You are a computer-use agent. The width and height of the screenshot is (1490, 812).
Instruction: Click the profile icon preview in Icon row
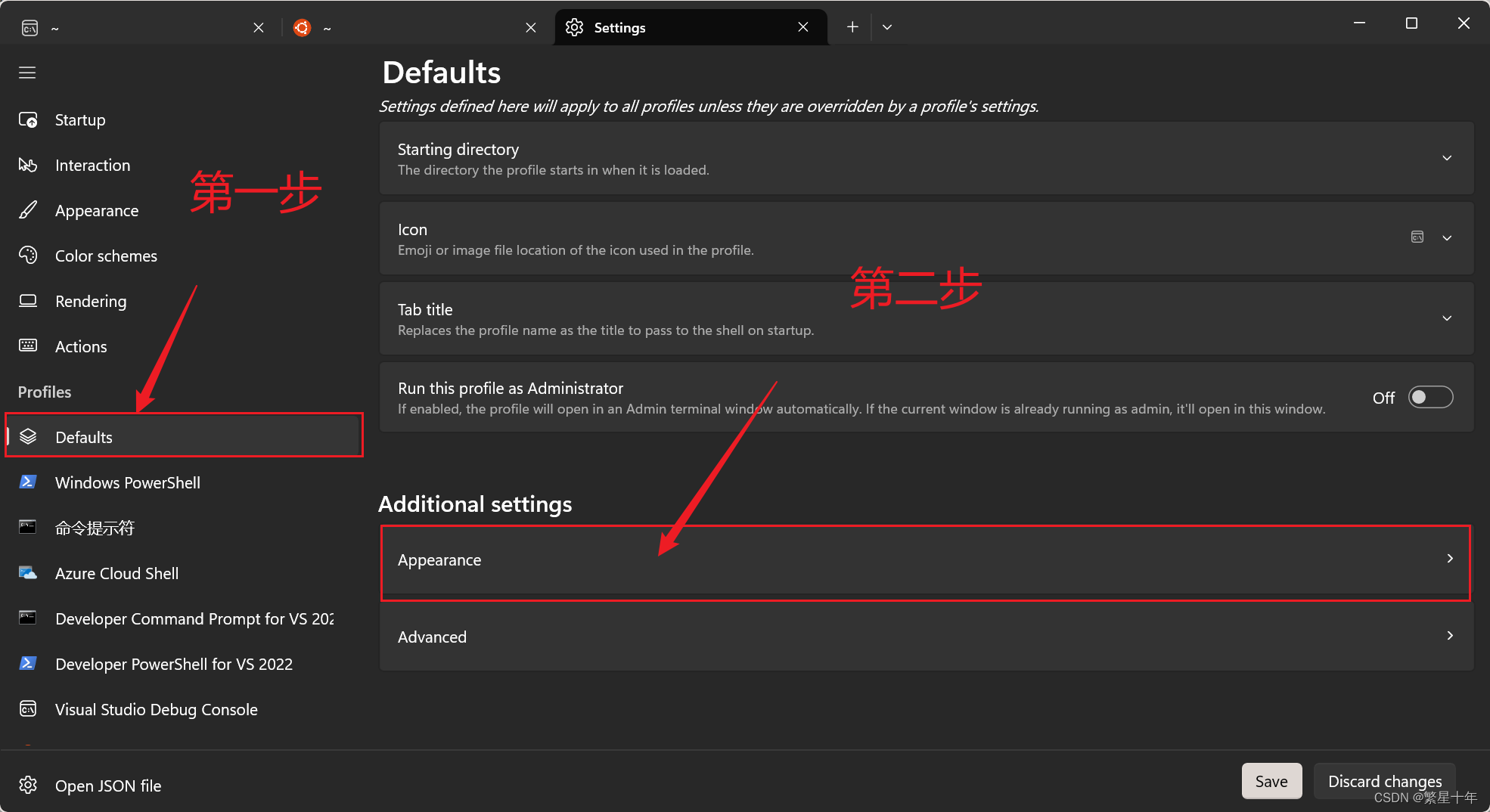click(1417, 237)
